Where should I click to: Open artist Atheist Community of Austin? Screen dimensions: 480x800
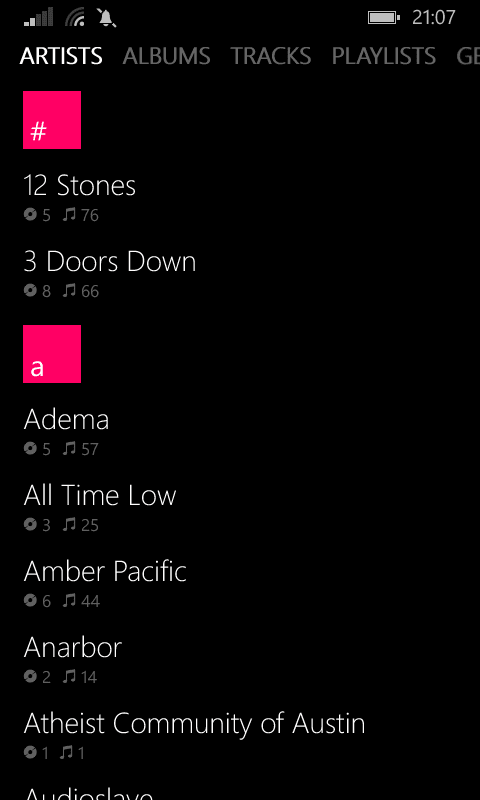[x=194, y=723]
